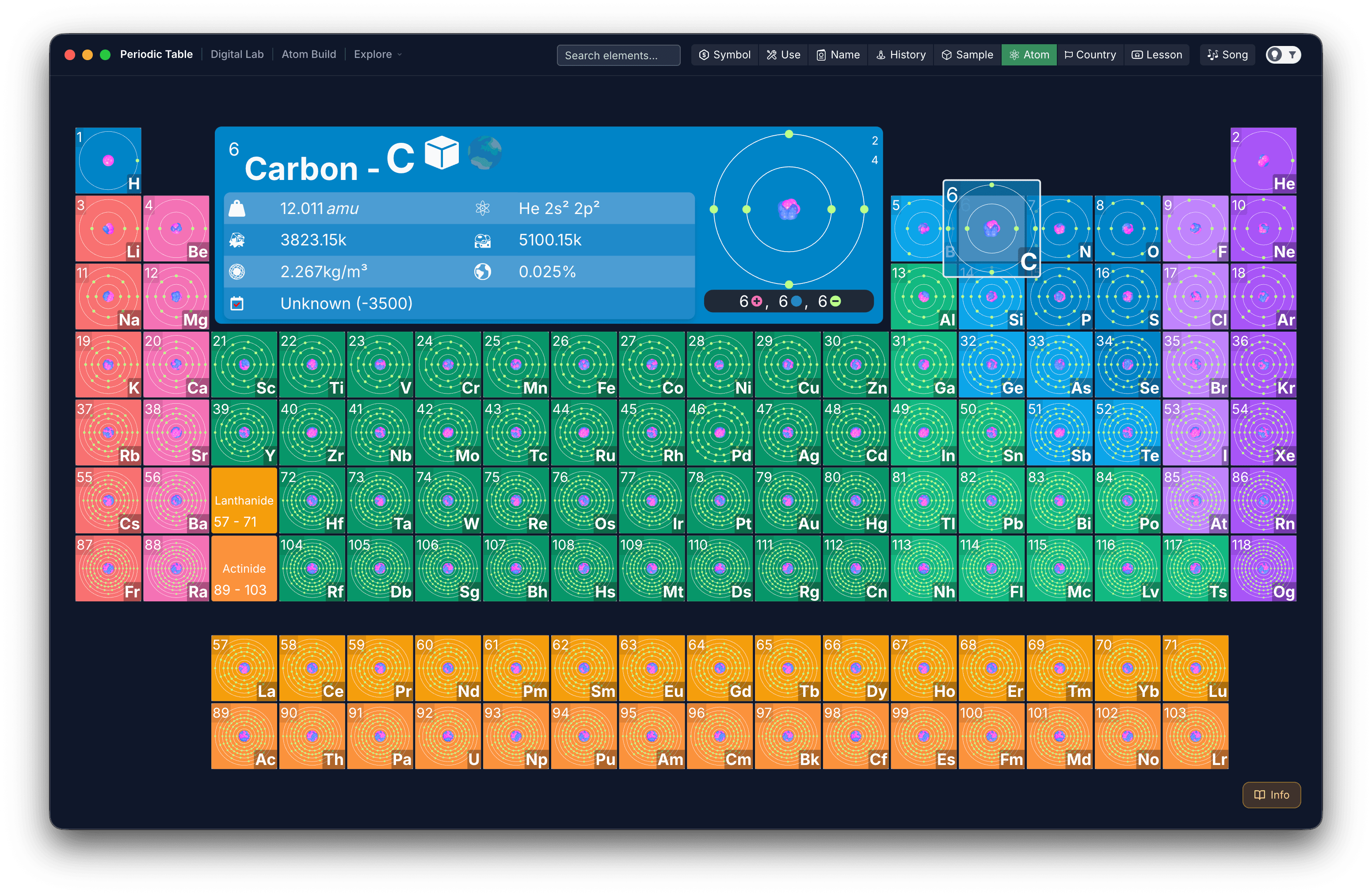
Task: Go to the Atom Build tab
Action: pos(309,54)
